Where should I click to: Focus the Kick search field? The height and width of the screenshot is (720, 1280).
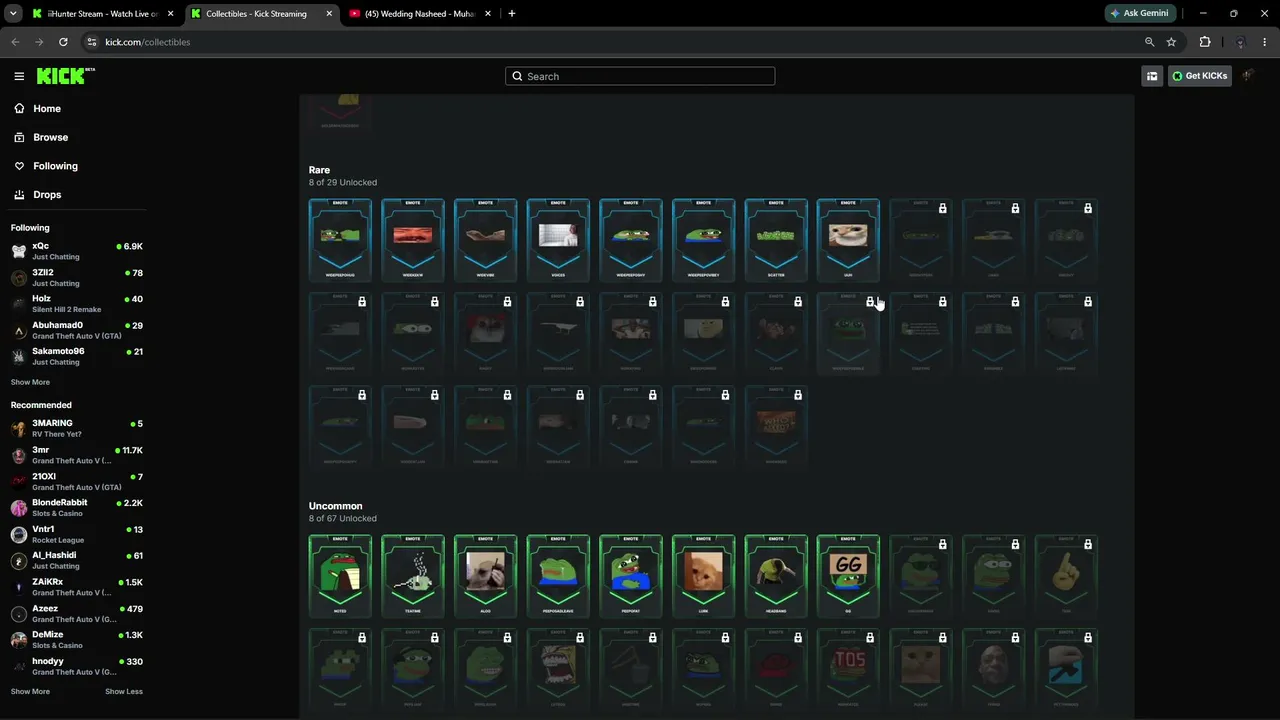tap(640, 76)
